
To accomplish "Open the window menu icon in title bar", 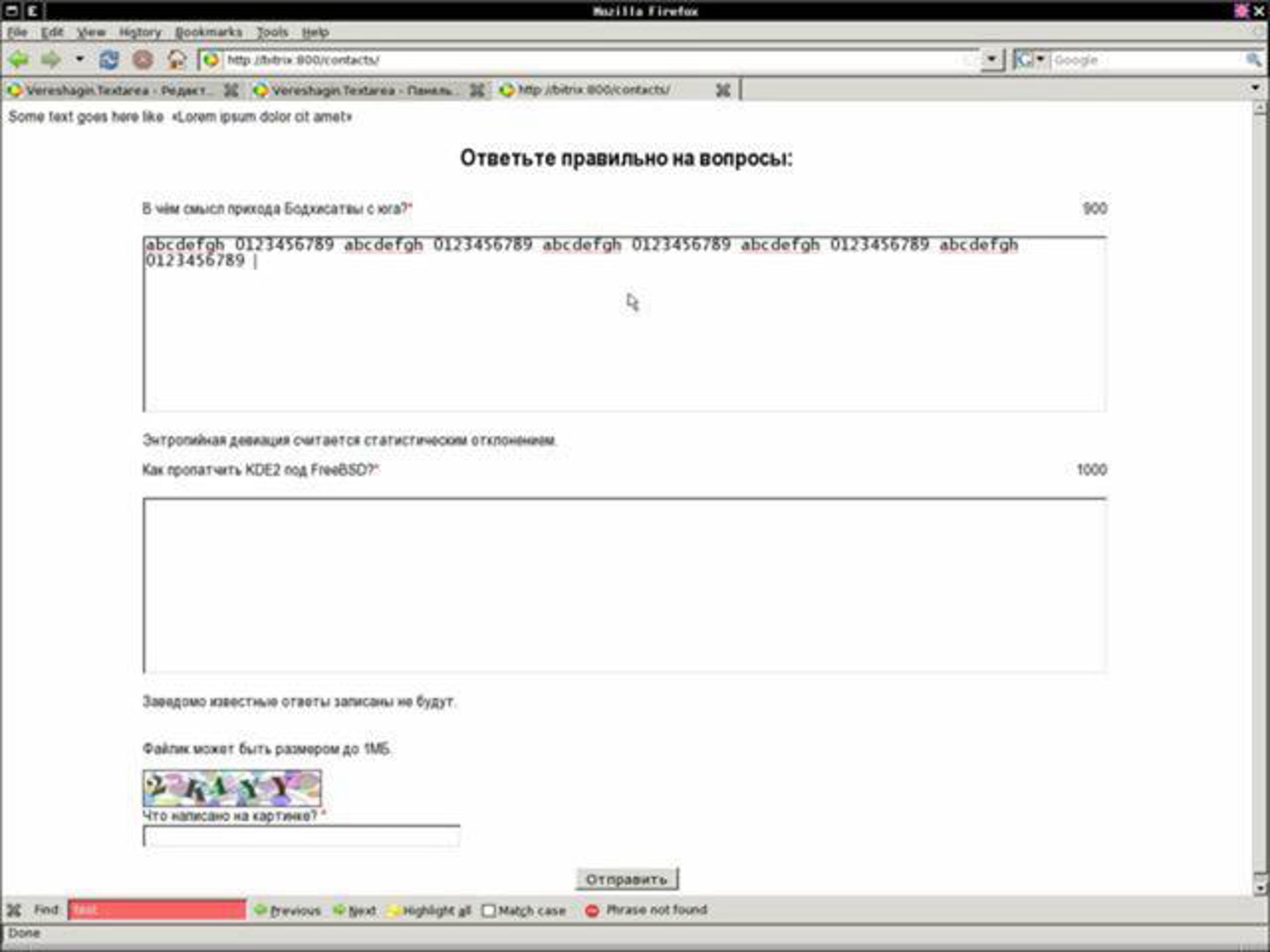I will click(x=12, y=11).
